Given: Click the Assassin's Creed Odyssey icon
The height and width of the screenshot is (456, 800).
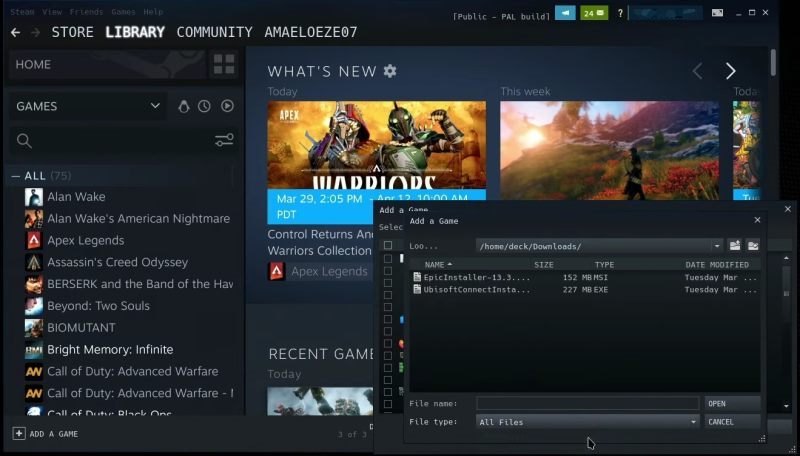Looking at the screenshot, I should (34, 262).
